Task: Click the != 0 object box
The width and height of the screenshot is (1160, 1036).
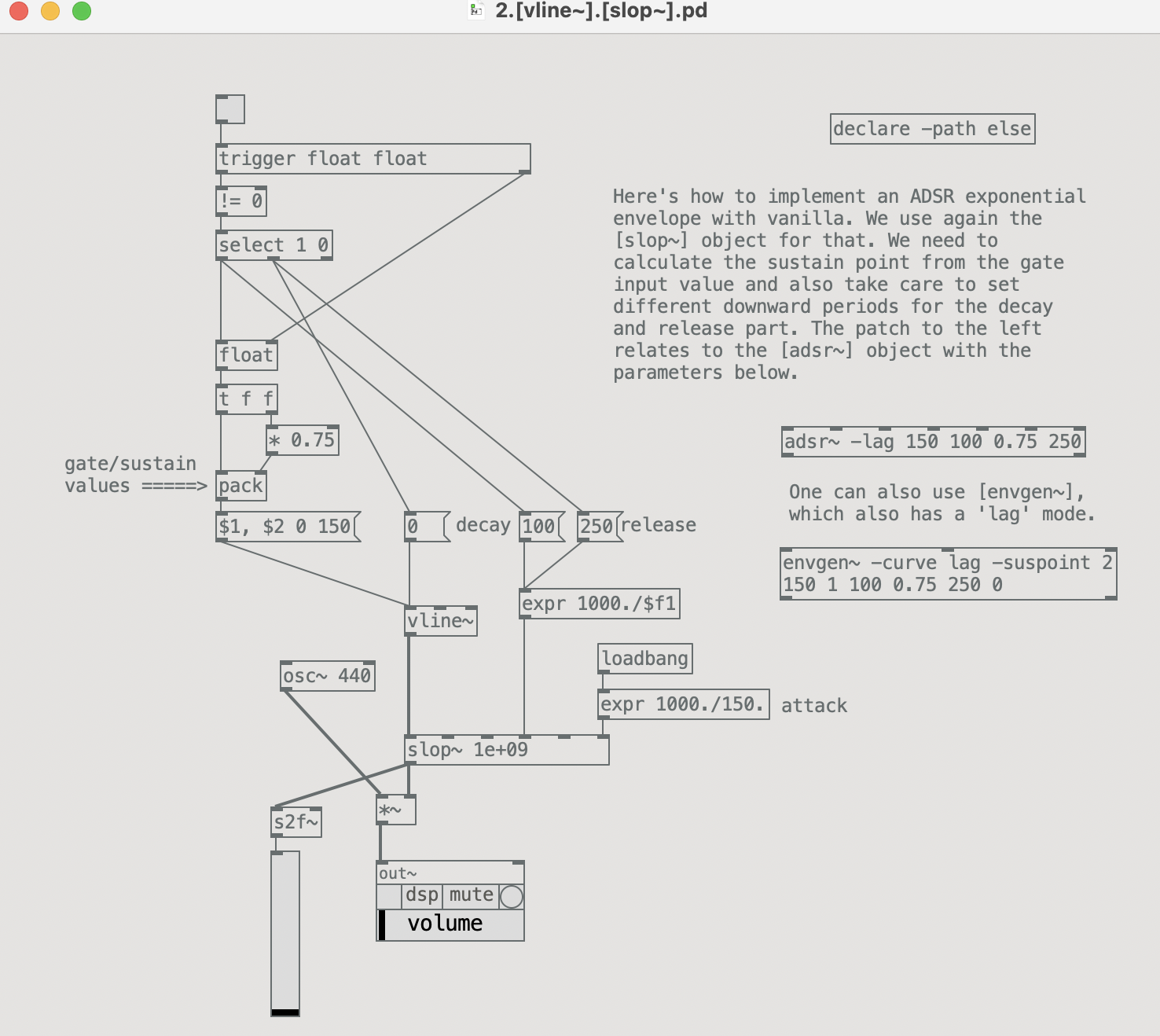Action: (x=241, y=201)
